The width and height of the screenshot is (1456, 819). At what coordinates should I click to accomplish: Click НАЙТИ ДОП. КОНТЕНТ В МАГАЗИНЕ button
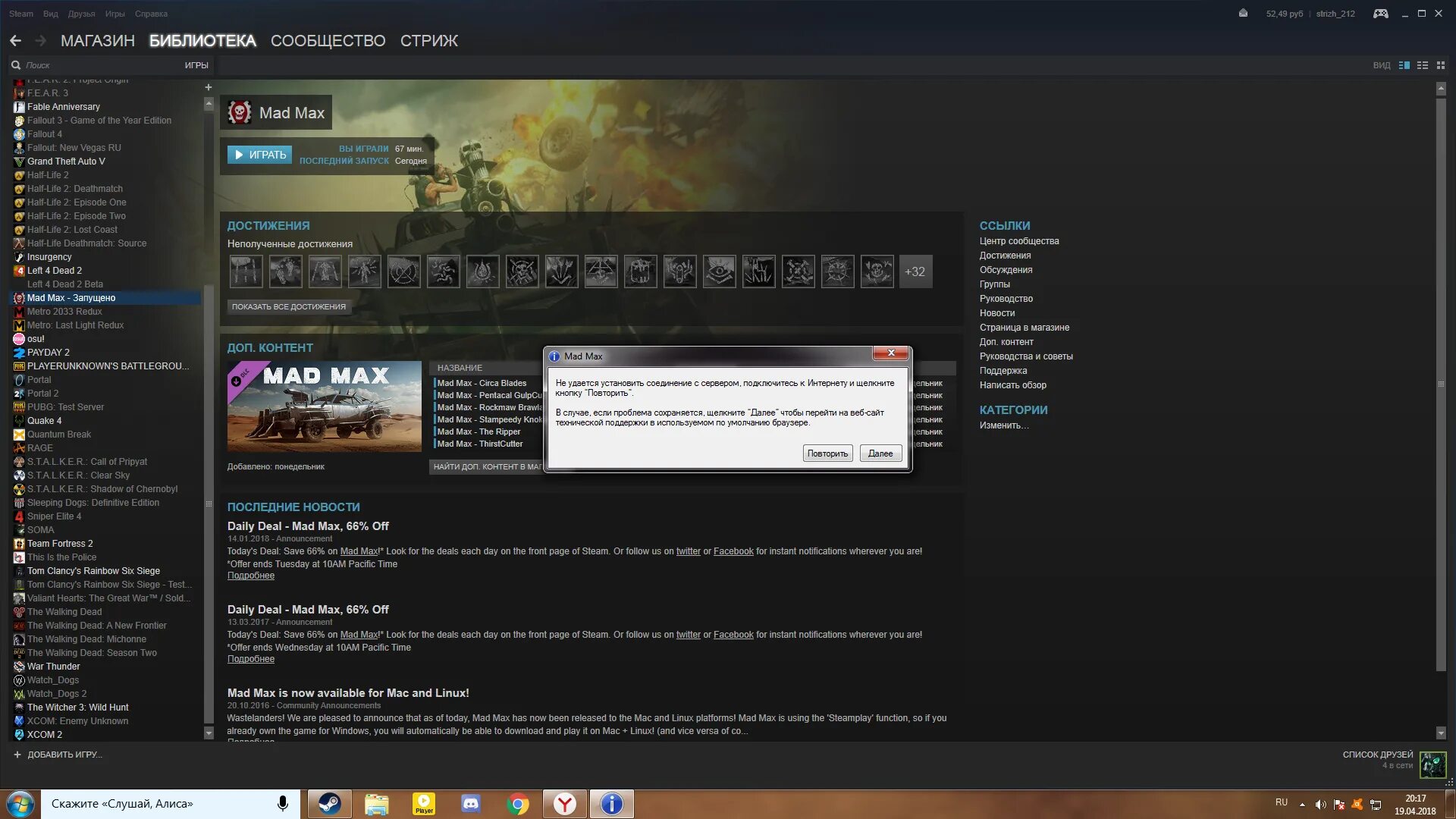tap(488, 467)
